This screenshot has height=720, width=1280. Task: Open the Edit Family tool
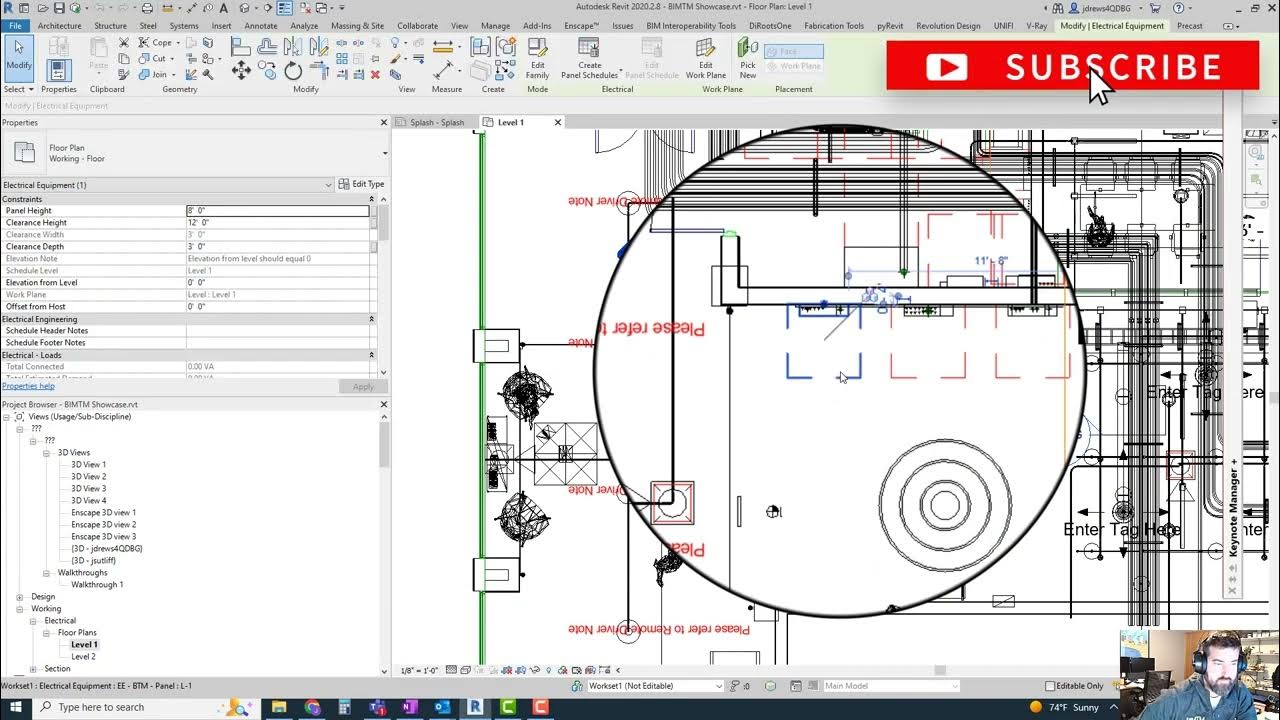point(537,60)
